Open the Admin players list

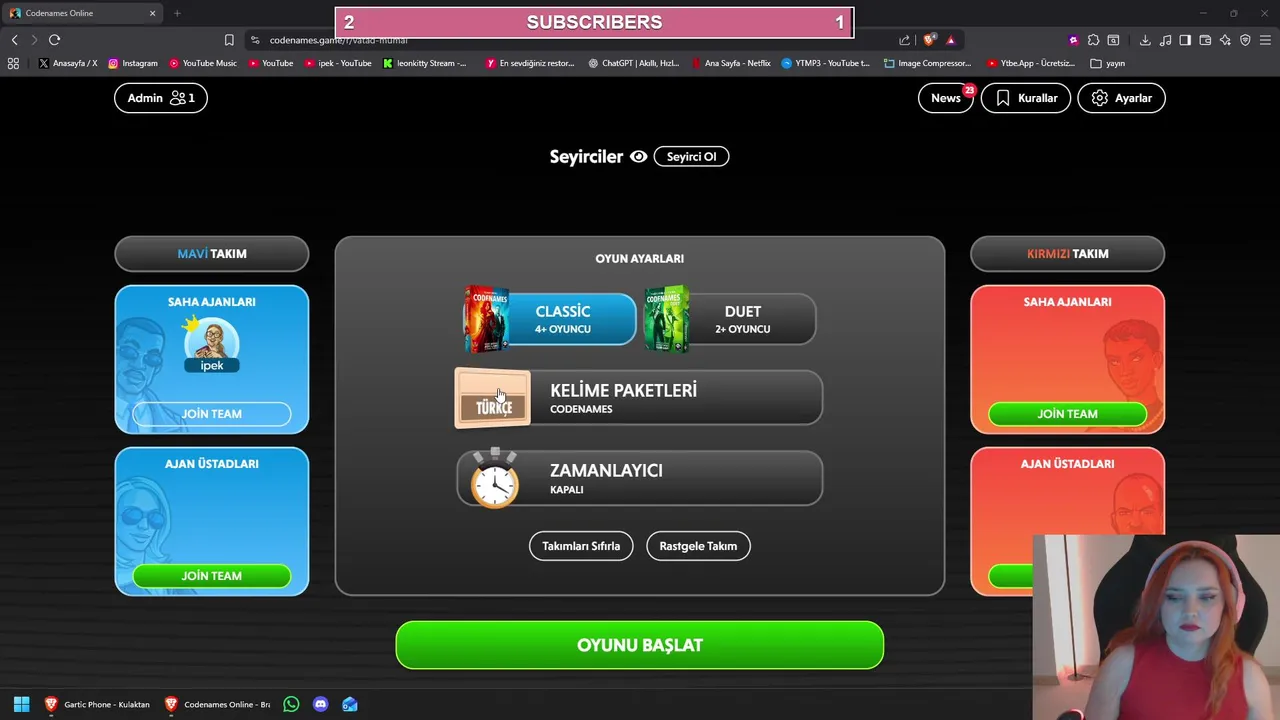160,98
